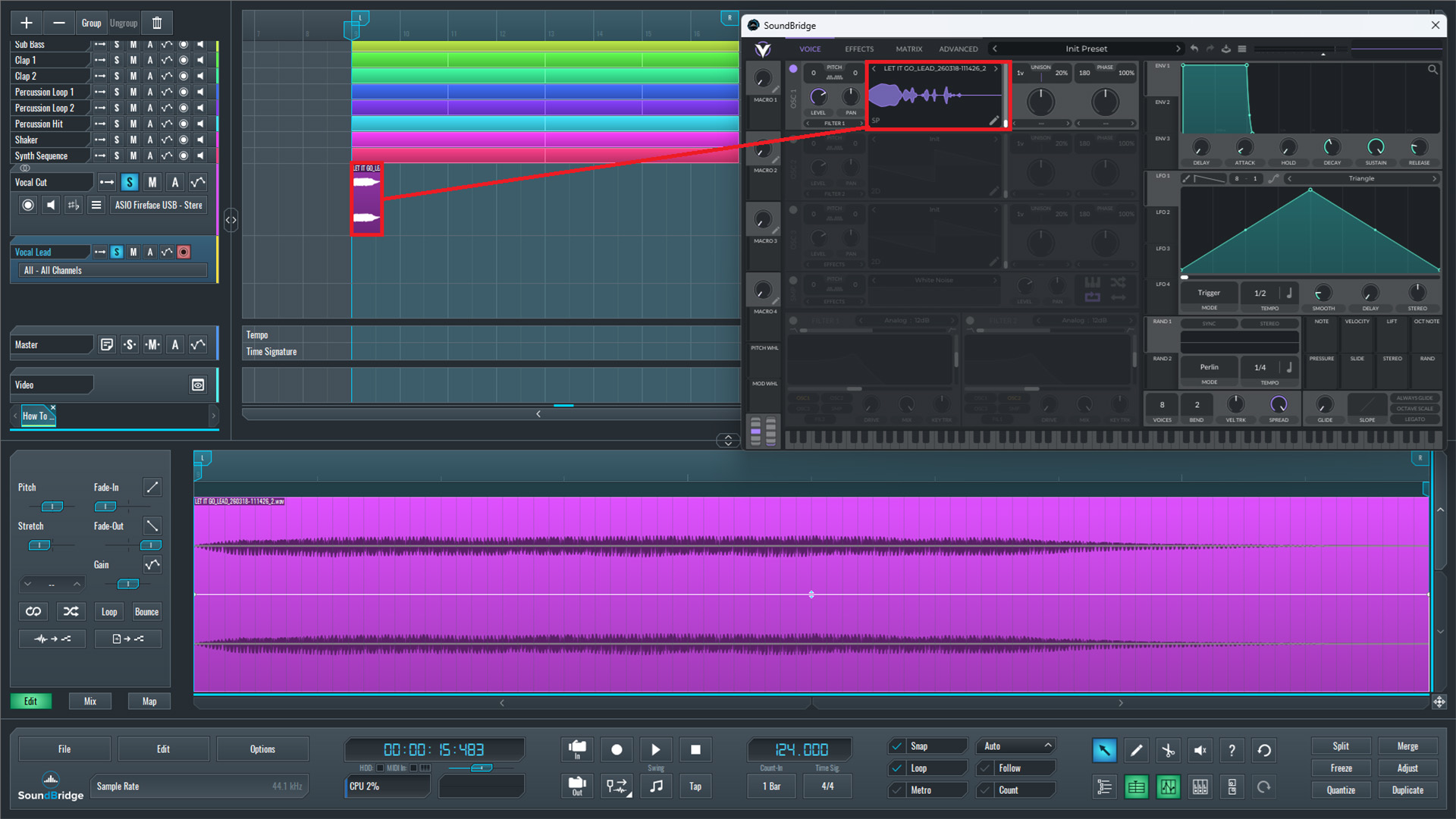Select the arrow pointer tool
This screenshot has height=819, width=1456.
tap(1104, 750)
